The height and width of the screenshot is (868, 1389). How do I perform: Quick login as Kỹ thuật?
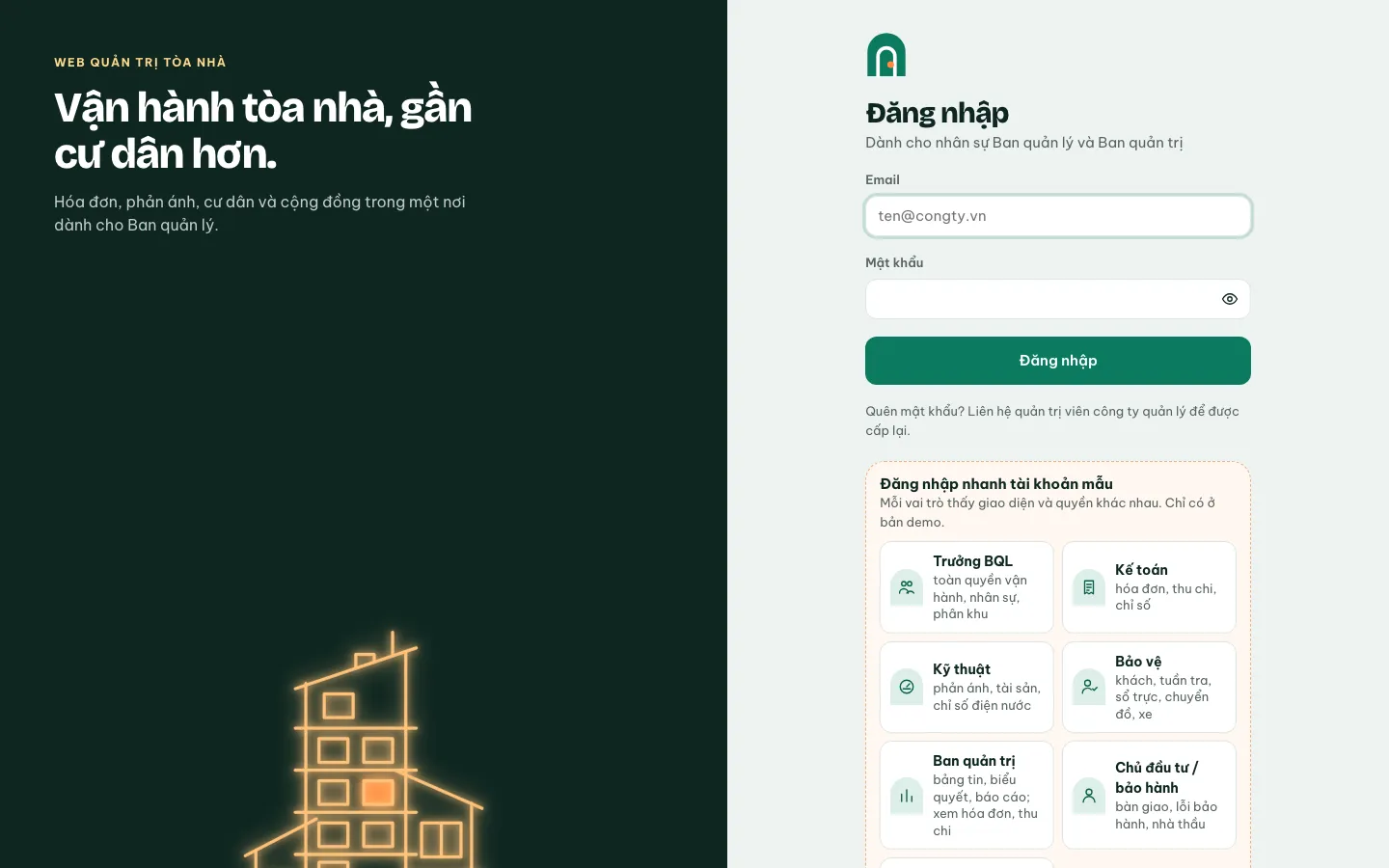(x=967, y=687)
